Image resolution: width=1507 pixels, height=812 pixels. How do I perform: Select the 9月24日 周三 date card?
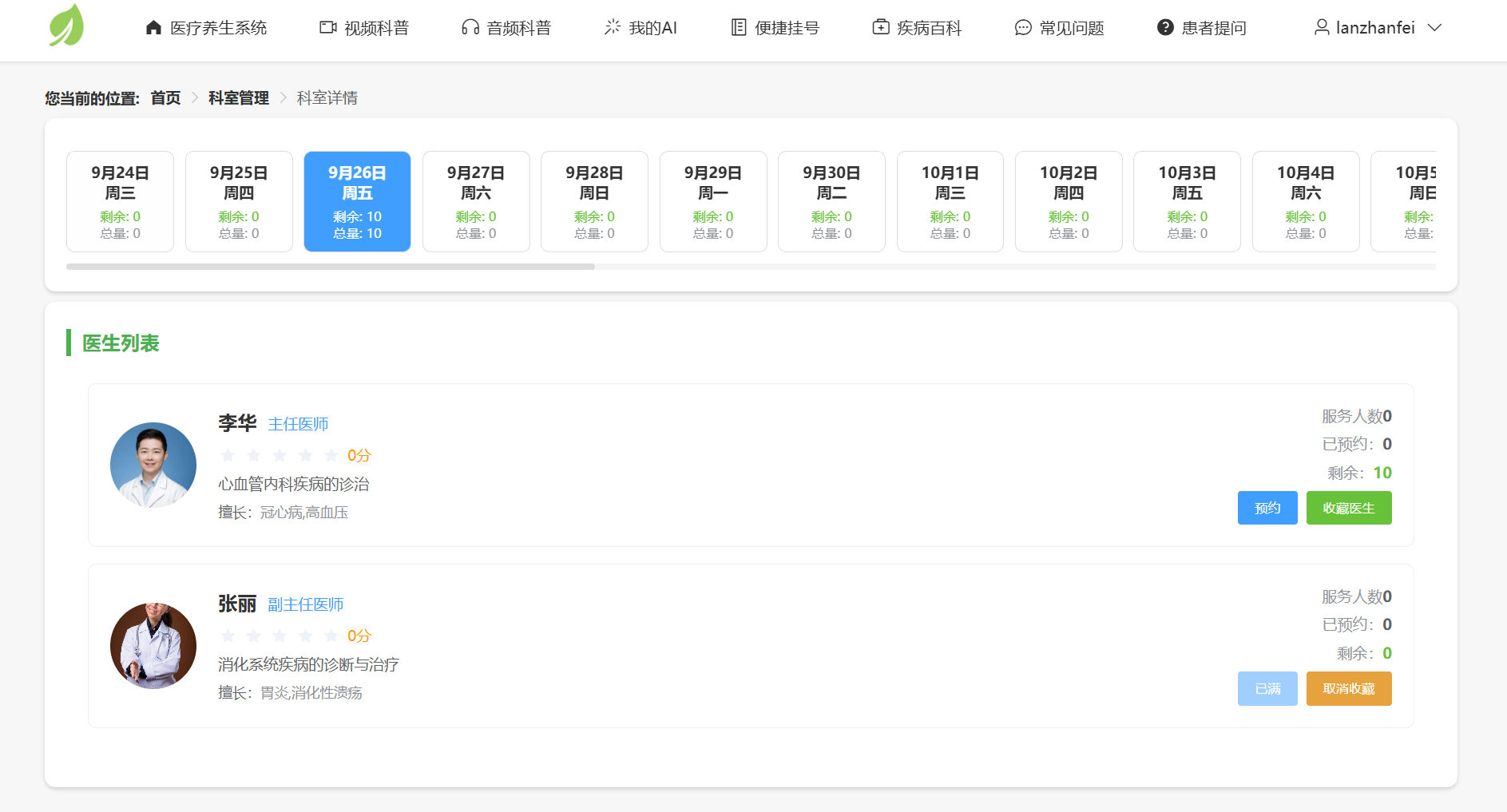(120, 201)
